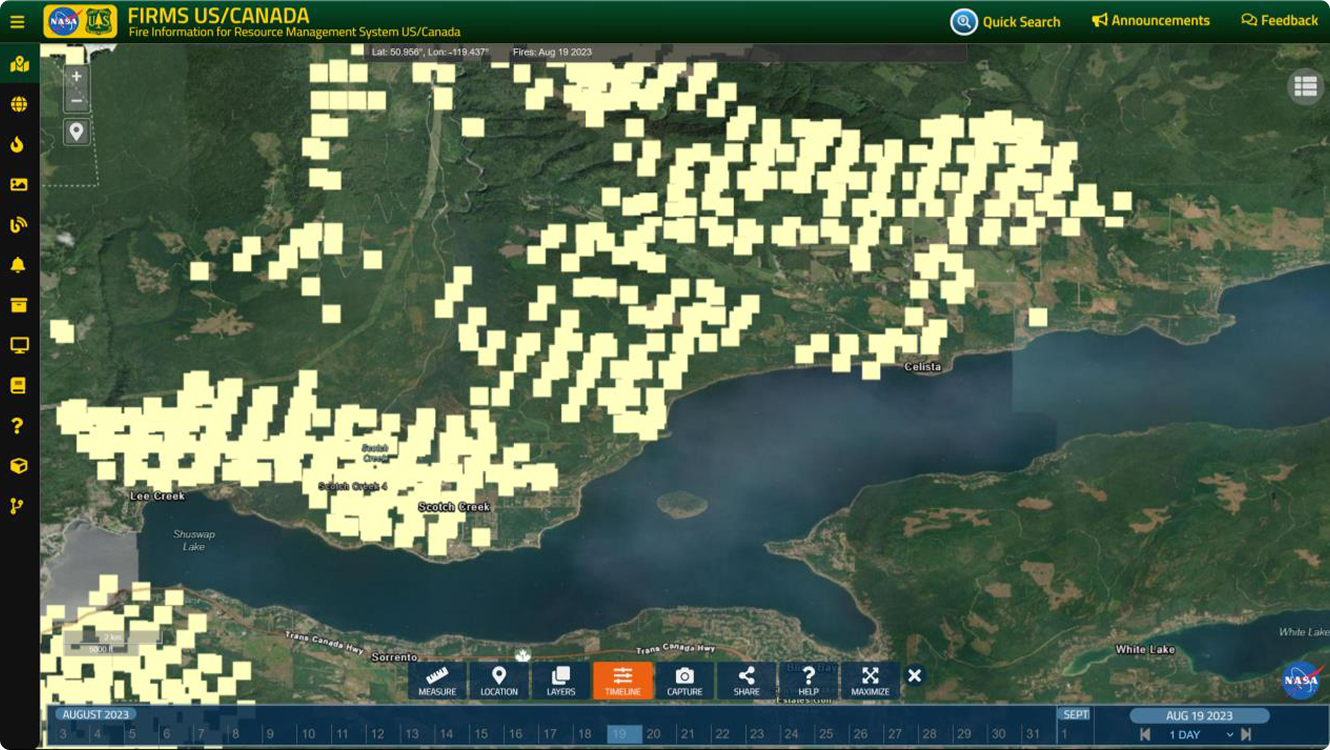The height and width of the screenshot is (750, 1330).
Task: Select the fire map sidebar icon
Action: [18, 65]
